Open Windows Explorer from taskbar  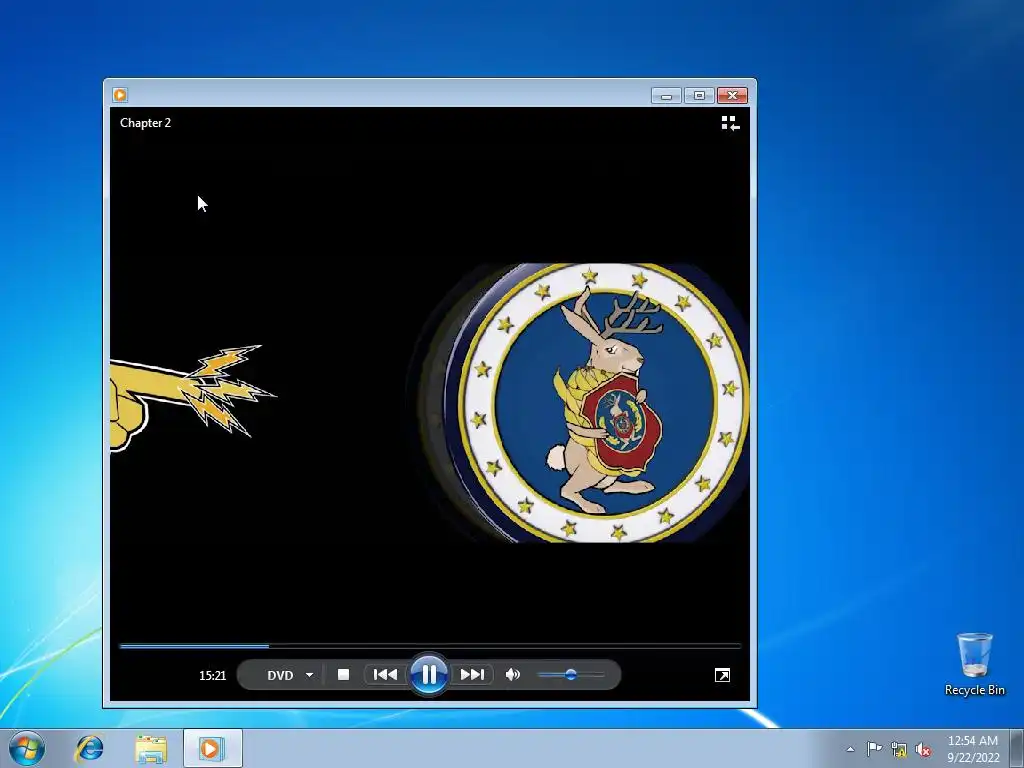pos(151,748)
